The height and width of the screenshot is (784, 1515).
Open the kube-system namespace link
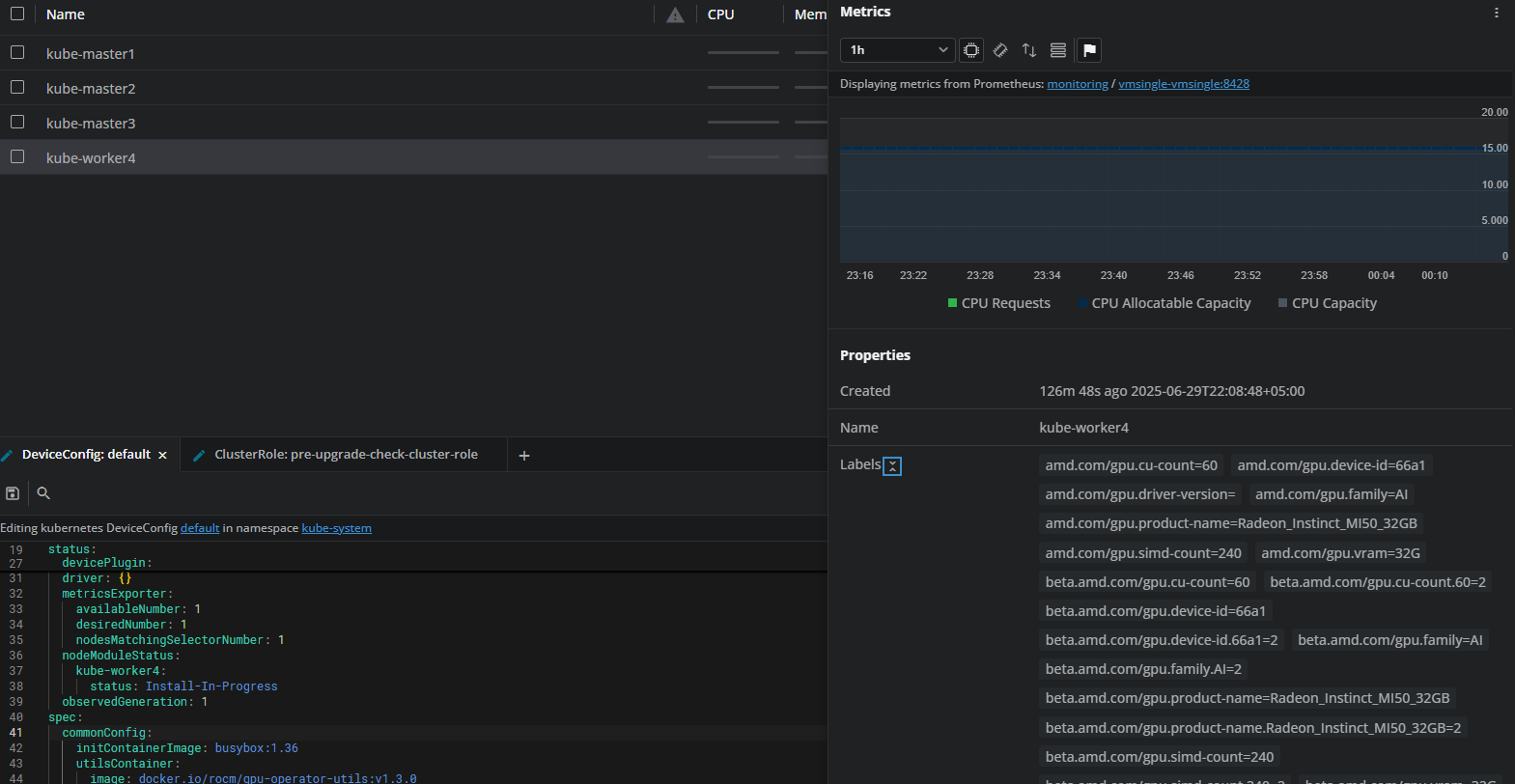[336, 528]
